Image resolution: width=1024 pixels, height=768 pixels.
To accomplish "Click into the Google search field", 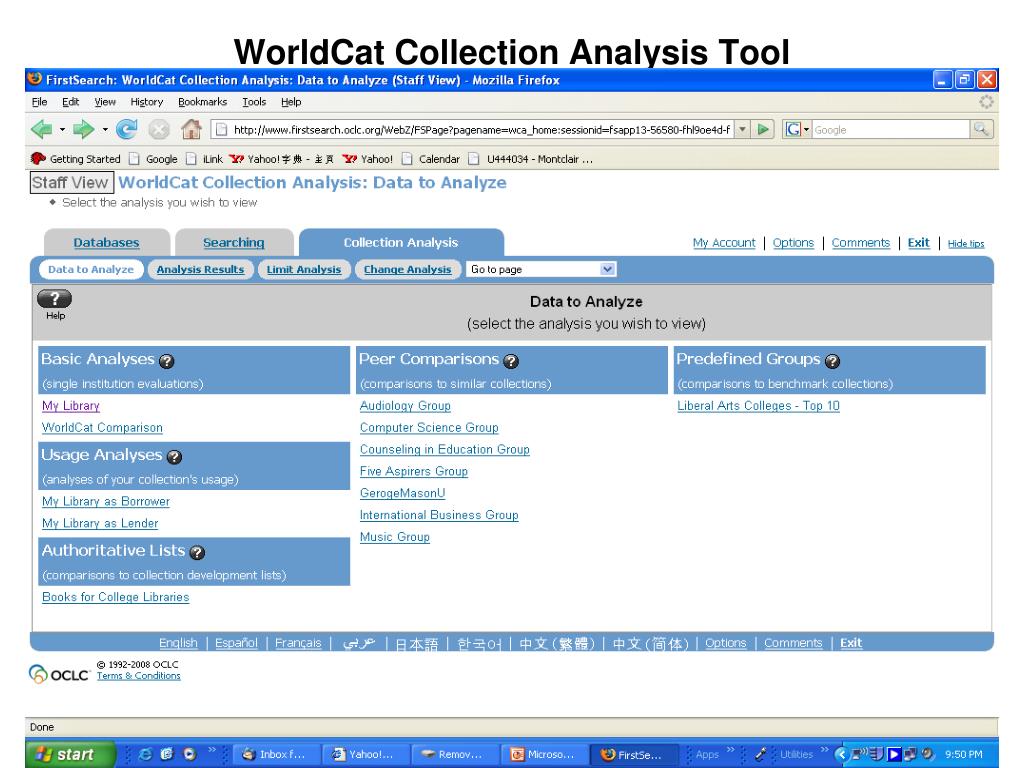I will 891,129.
